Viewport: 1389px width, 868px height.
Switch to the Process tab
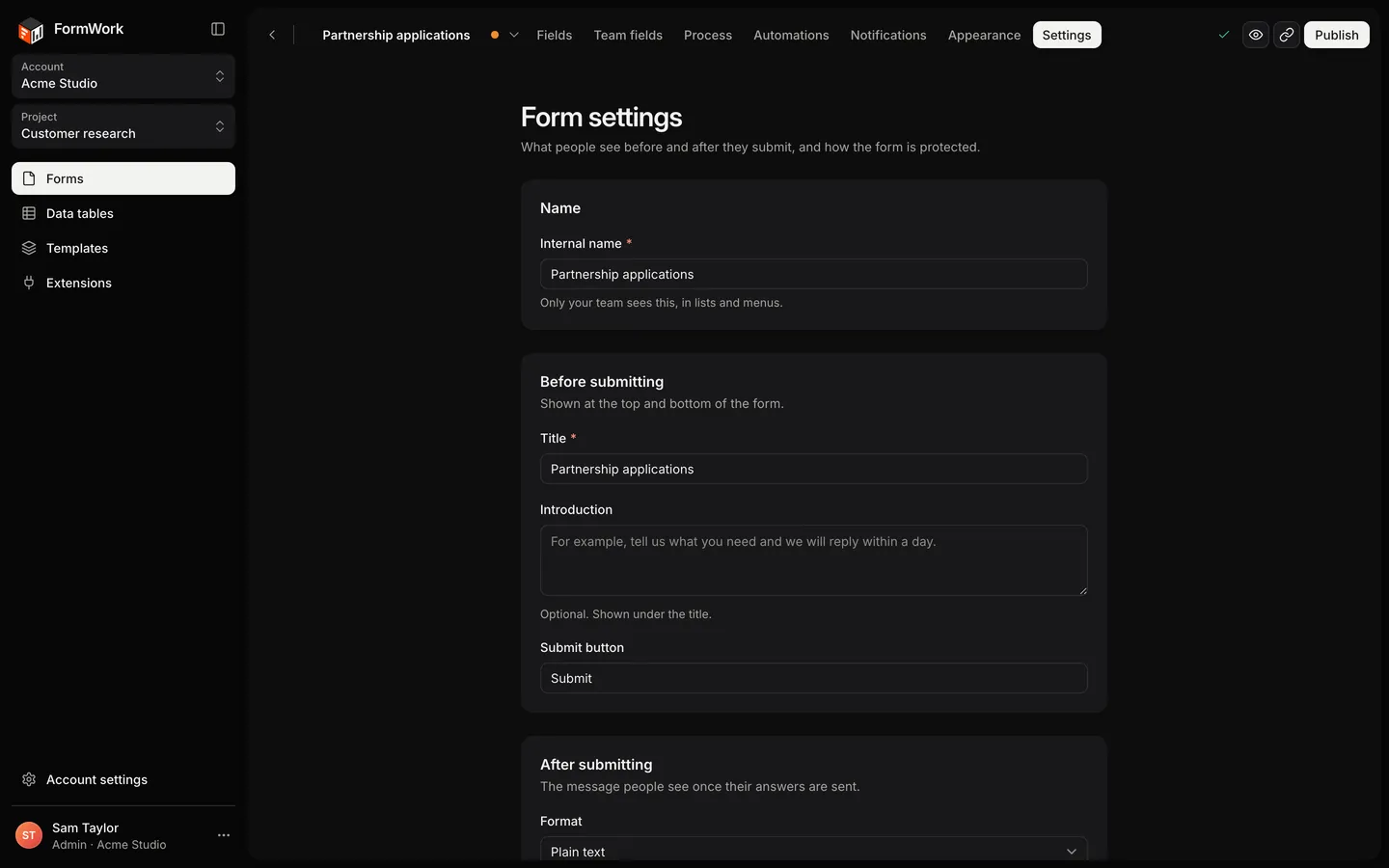tap(708, 35)
